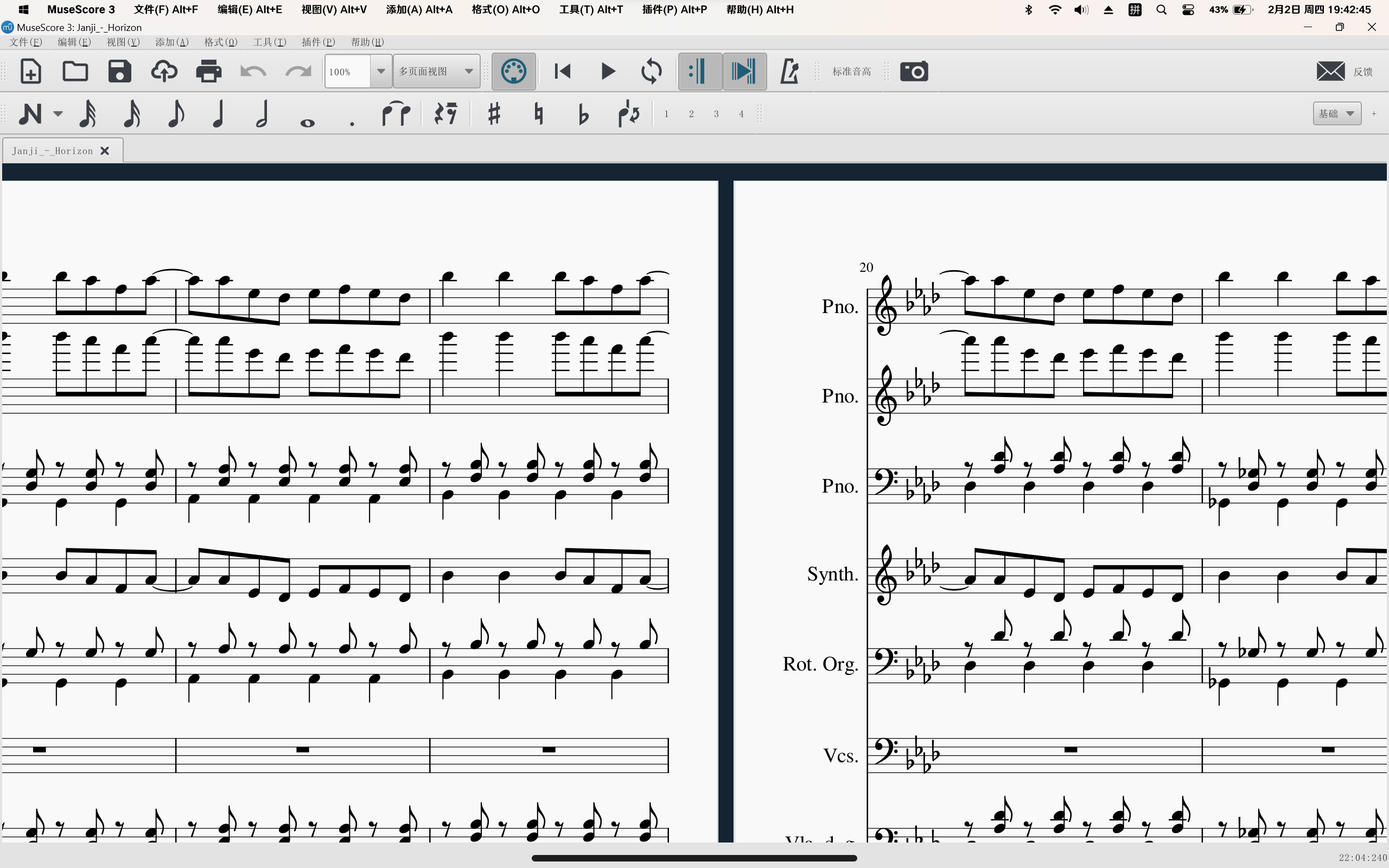The height and width of the screenshot is (868, 1389).
Task: Add a tie with the tie icon
Action: point(396,113)
